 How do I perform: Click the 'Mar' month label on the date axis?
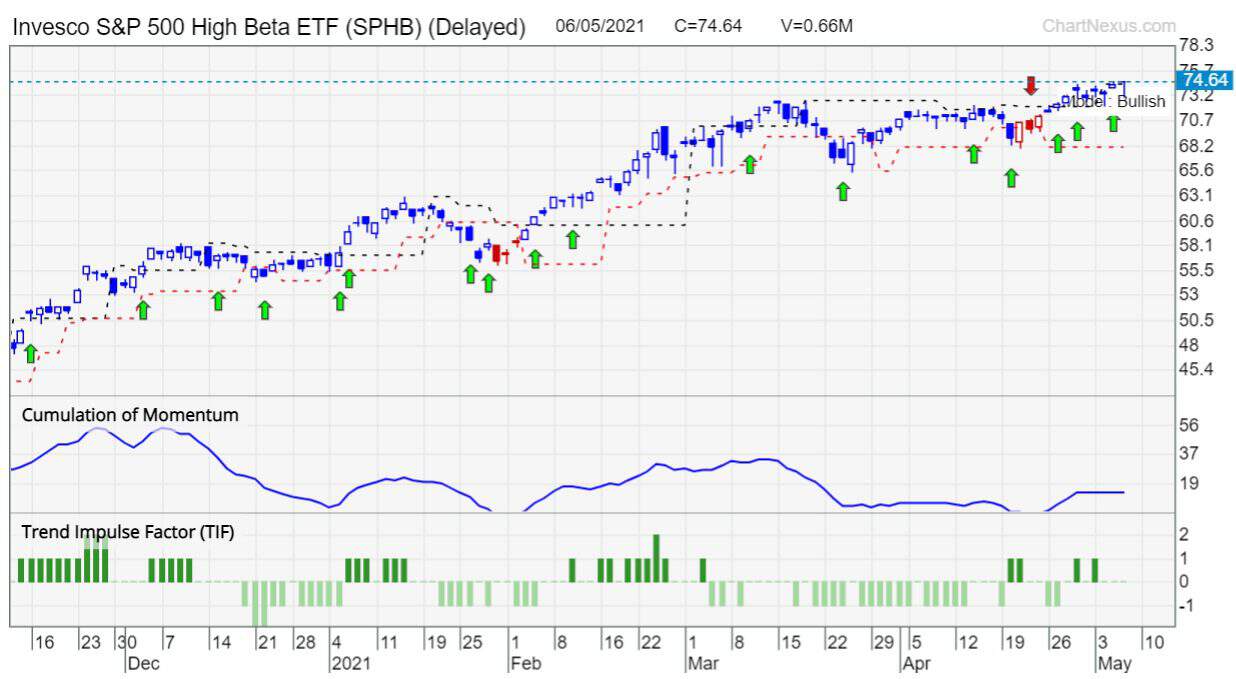pyautogui.click(x=702, y=663)
